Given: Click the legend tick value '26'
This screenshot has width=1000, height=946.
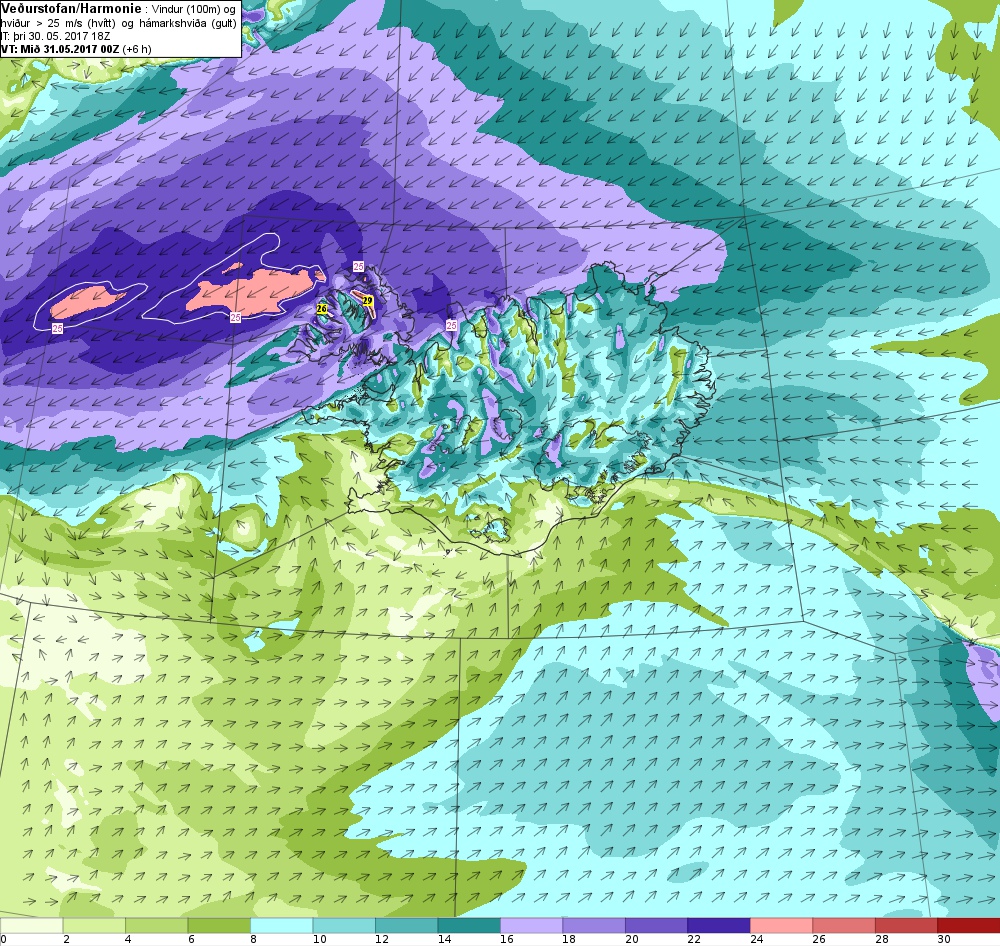Looking at the screenshot, I should click(820, 939).
